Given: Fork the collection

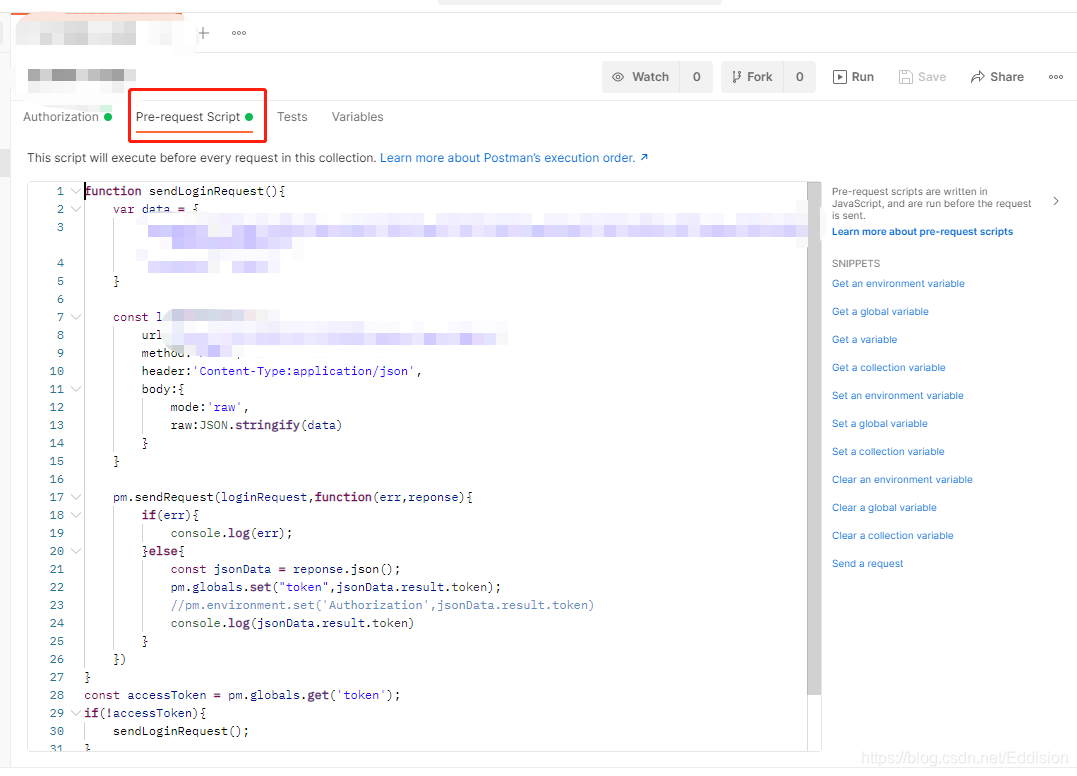Looking at the screenshot, I should (x=752, y=77).
